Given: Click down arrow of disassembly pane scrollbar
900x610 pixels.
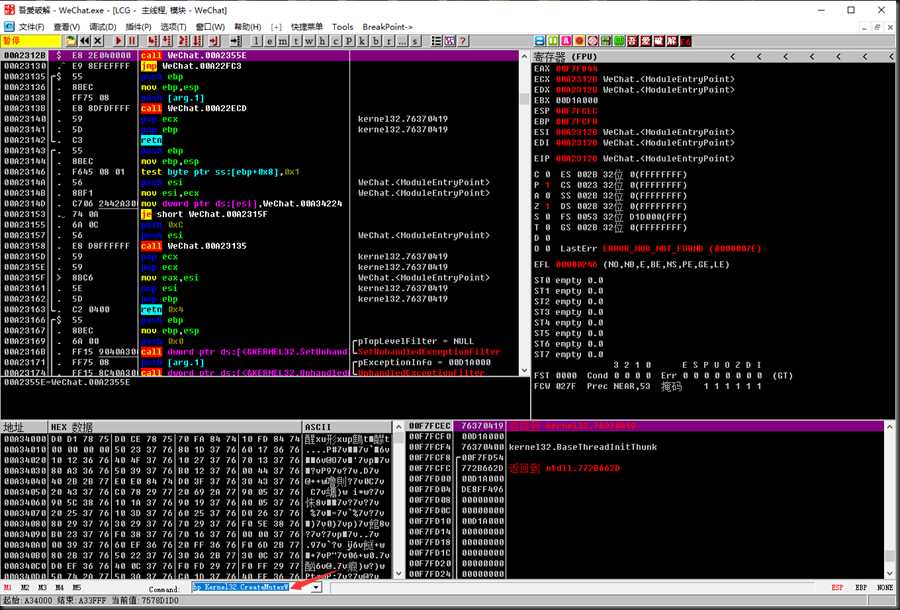Looking at the screenshot, I should pos(524,371).
